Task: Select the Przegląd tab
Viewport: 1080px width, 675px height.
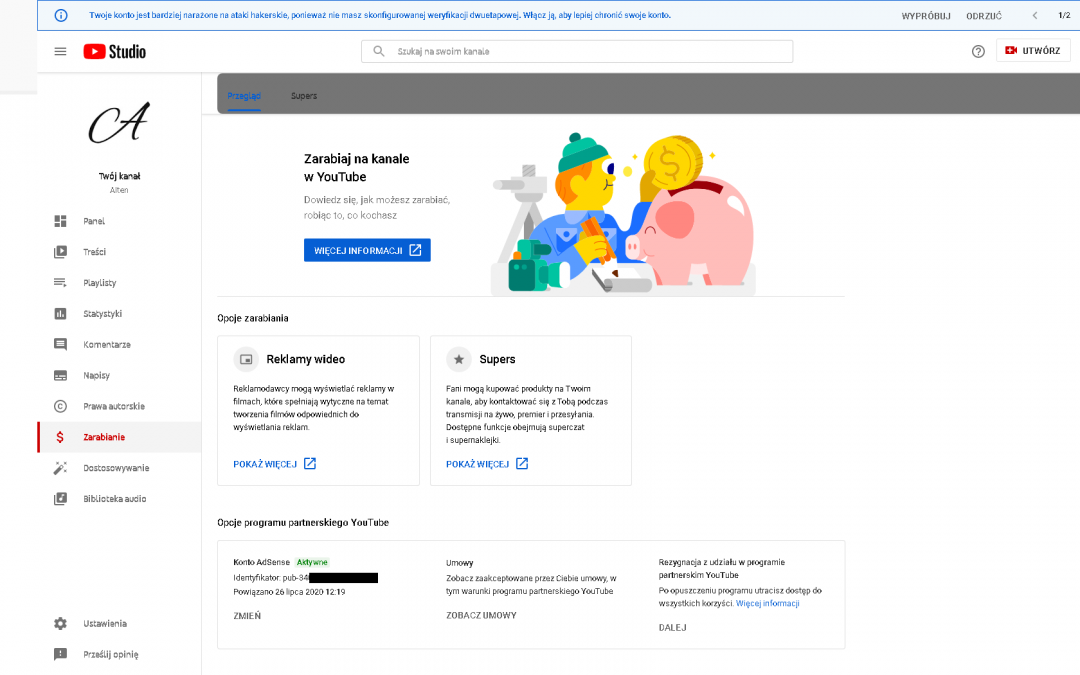Action: point(244,96)
